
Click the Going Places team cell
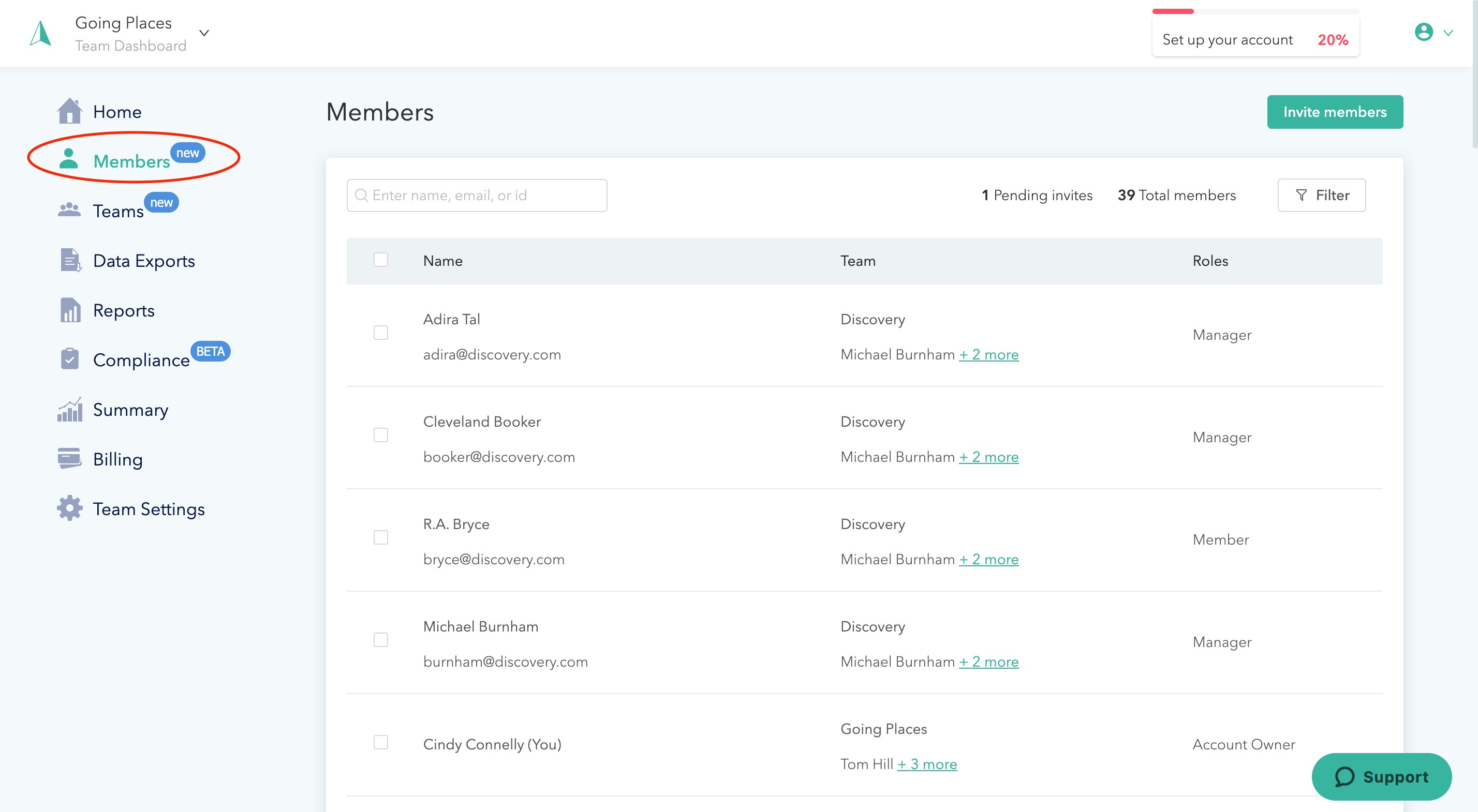pyautogui.click(x=883, y=729)
